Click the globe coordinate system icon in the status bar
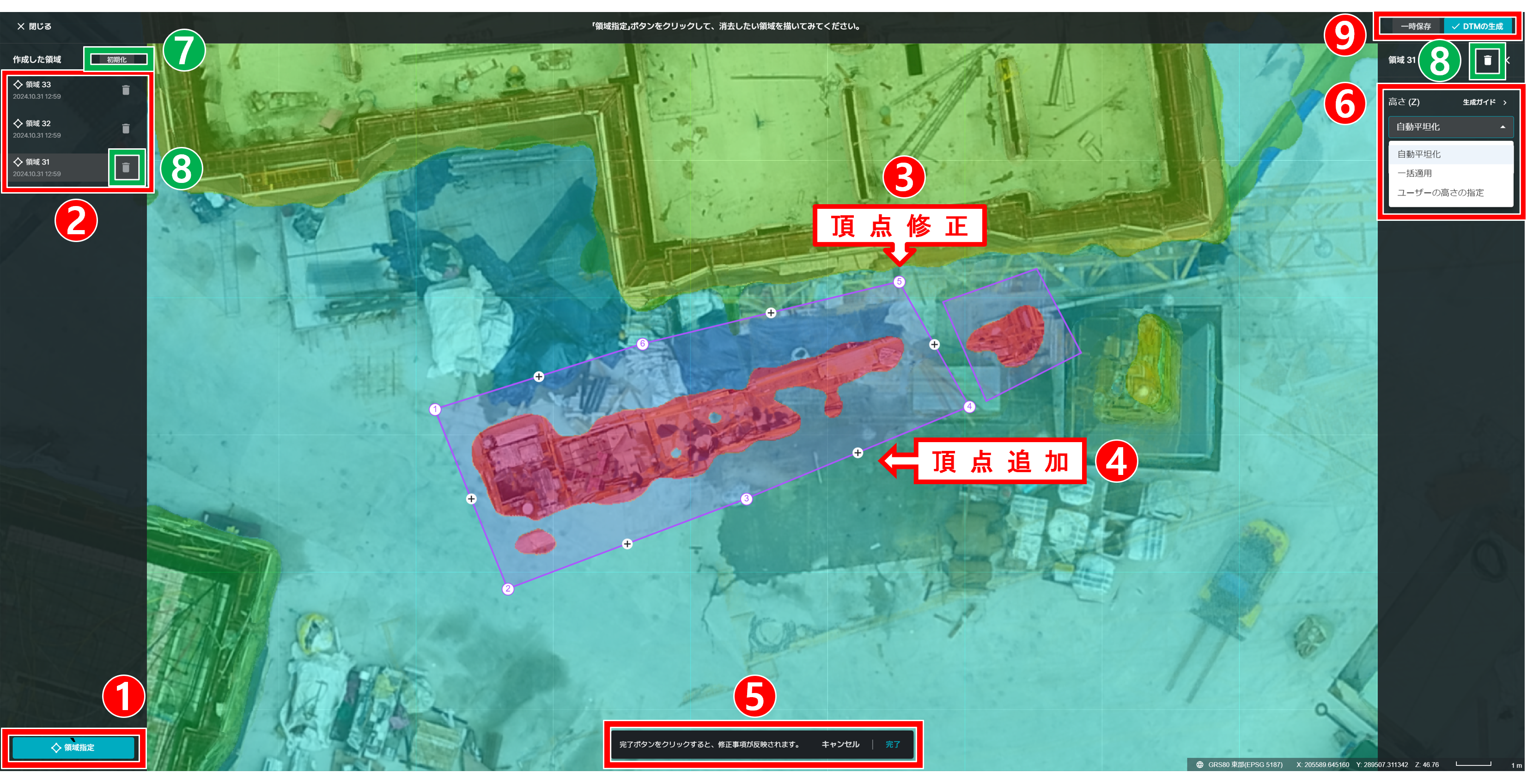The height and width of the screenshot is (784, 1527). [1199, 765]
